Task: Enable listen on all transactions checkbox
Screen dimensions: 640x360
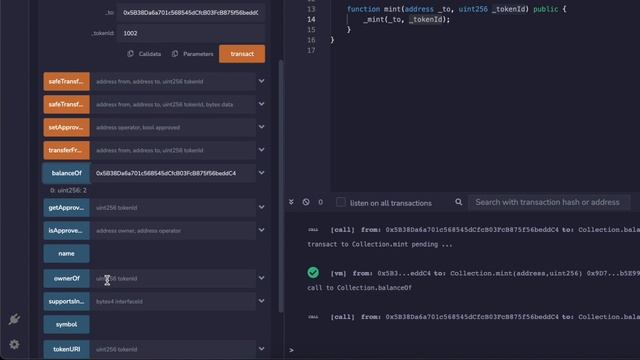Action: click(x=340, y=202)
